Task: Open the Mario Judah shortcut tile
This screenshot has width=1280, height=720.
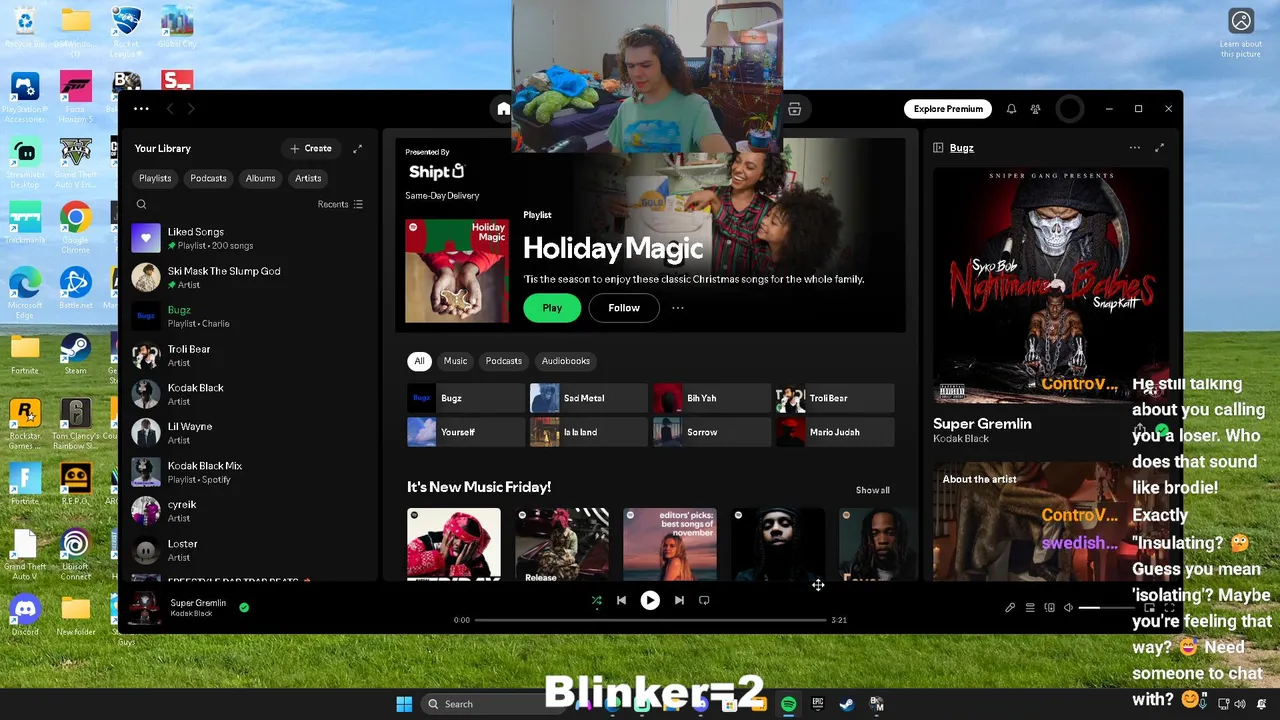Action: coord(835,432)
